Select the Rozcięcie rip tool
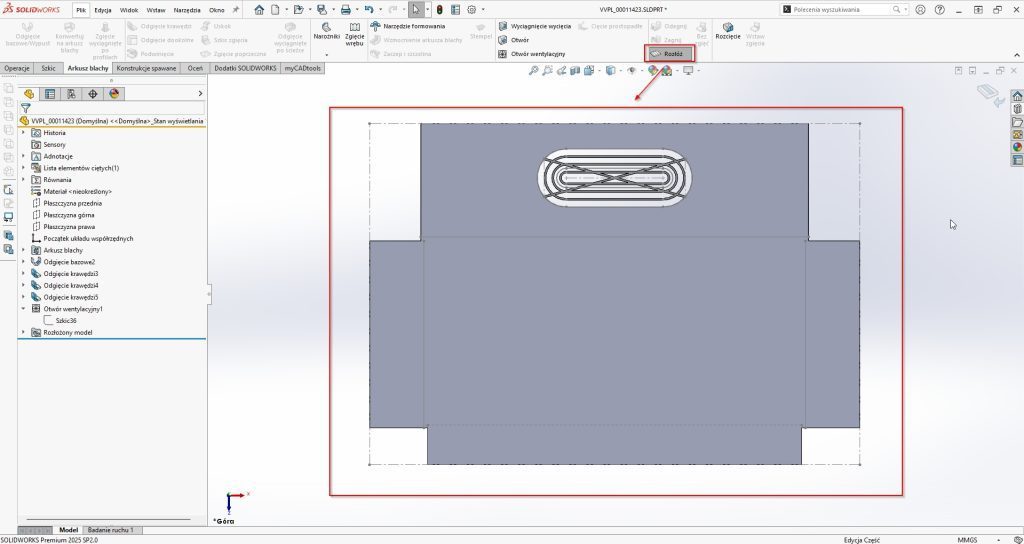1024x544 pixels. [728, 31]
